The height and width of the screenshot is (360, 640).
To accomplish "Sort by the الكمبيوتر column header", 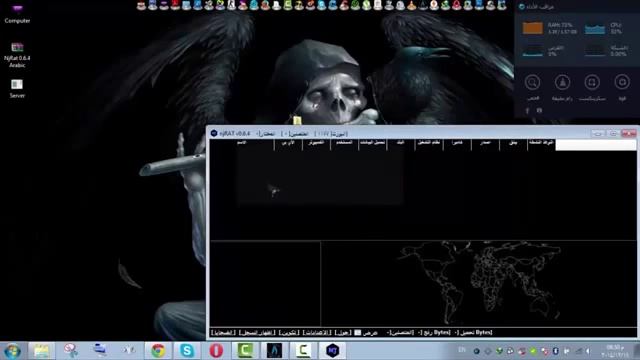I will (316, 144).
